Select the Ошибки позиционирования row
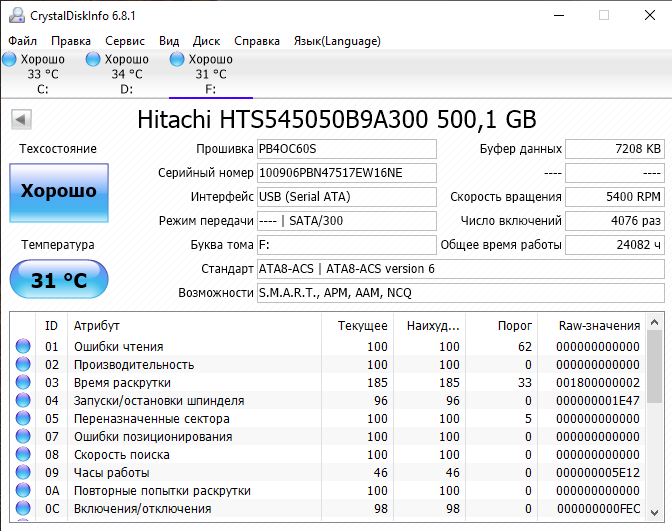Screen dimensions: 672x531 coord(328,436)
